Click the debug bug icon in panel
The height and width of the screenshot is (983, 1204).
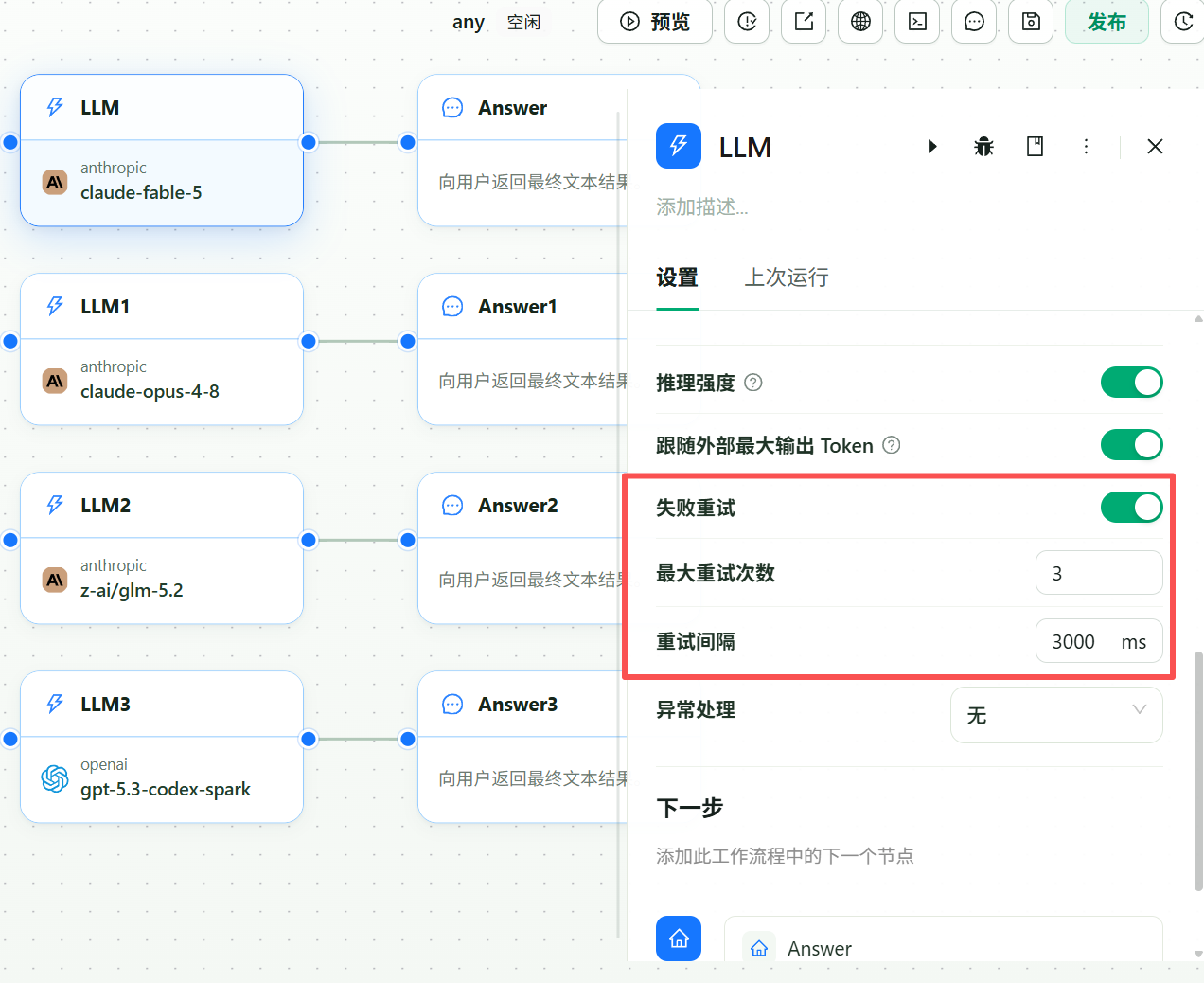[x=984, y=147]
